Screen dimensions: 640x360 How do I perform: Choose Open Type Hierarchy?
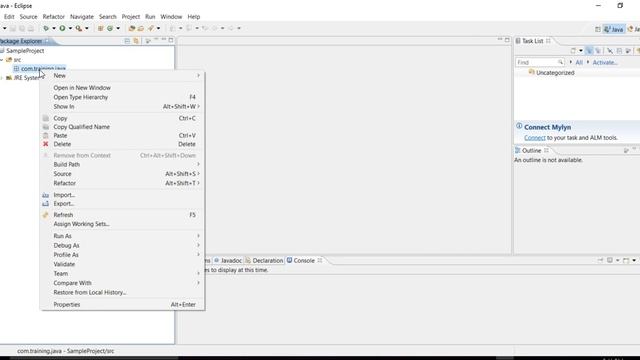pos(122,97)
